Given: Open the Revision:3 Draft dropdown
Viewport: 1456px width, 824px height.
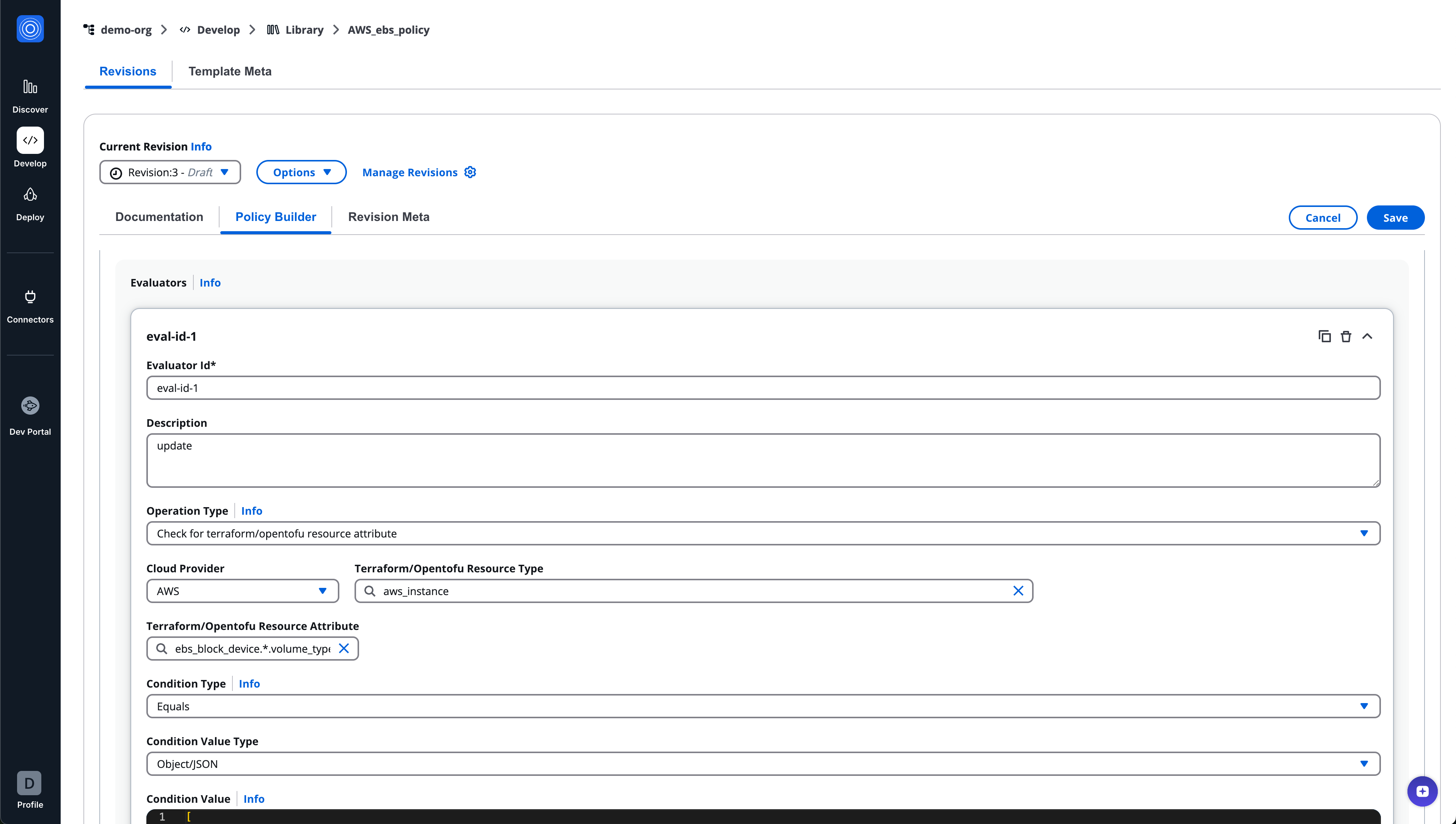Looking at the screenshot, I should [170, 172].
